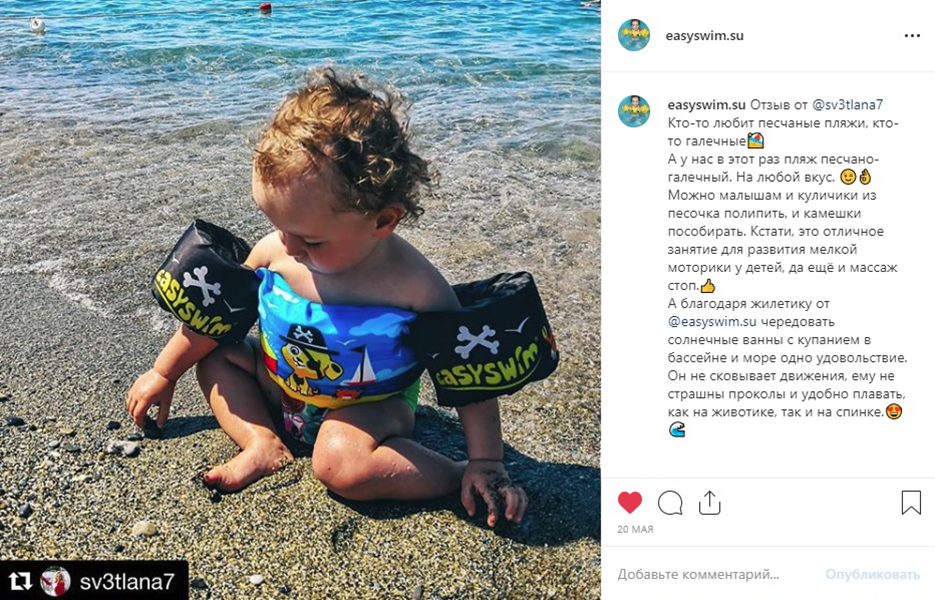
Task: Open the three-dot more options menu
Action: click(912, 36)
